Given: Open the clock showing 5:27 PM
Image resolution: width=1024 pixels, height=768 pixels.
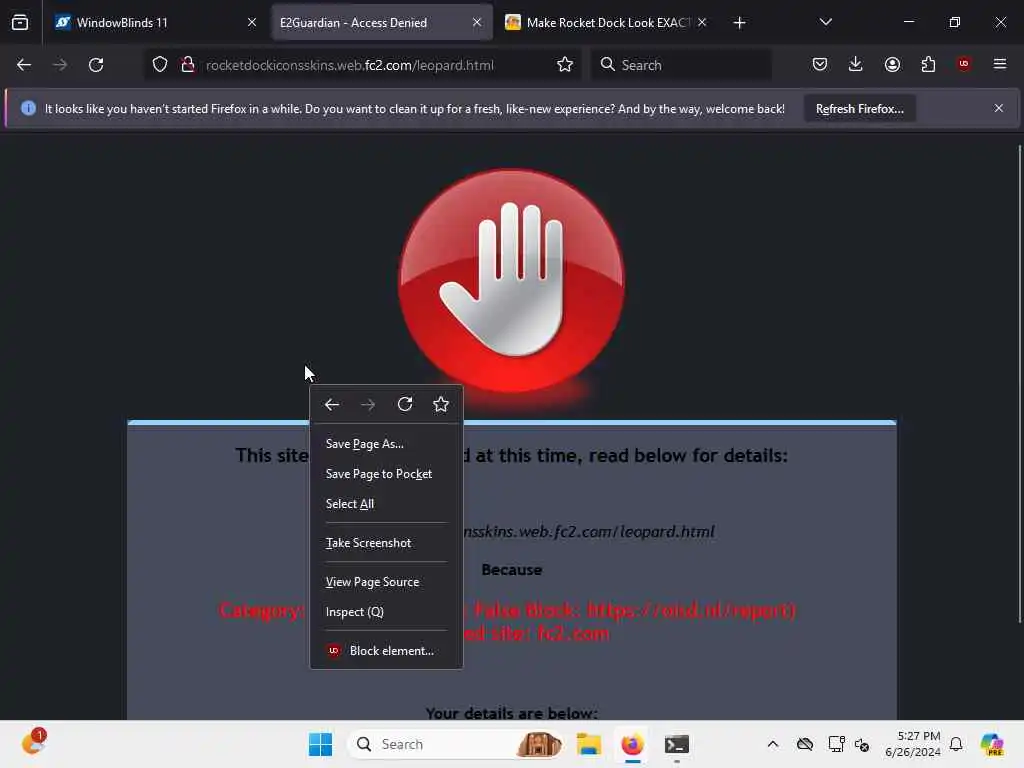Looking at the screenshot, I should point(912,744).
